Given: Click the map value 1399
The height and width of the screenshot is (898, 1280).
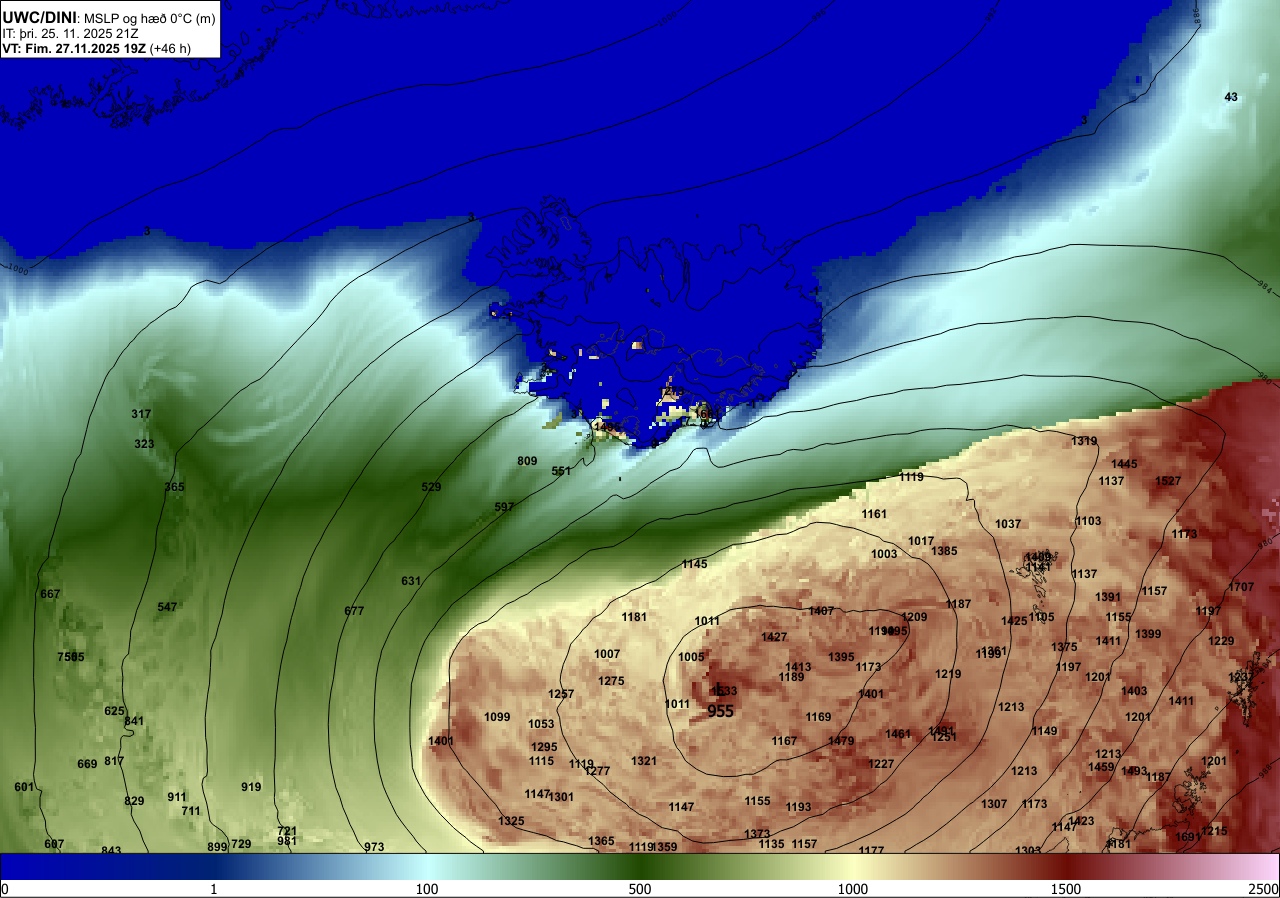Looking at the screenshot, I should [1148, 634].
